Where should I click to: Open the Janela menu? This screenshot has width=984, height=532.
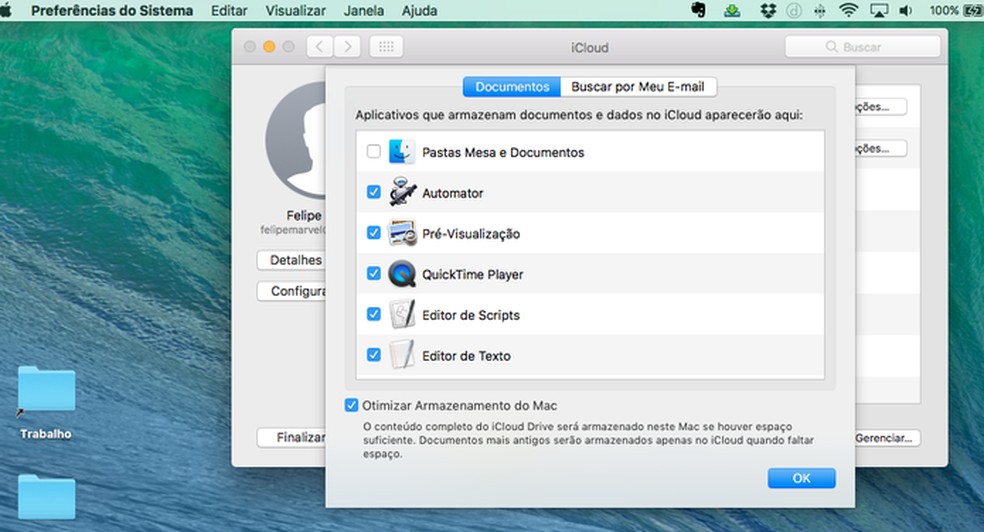pos(364,11)
